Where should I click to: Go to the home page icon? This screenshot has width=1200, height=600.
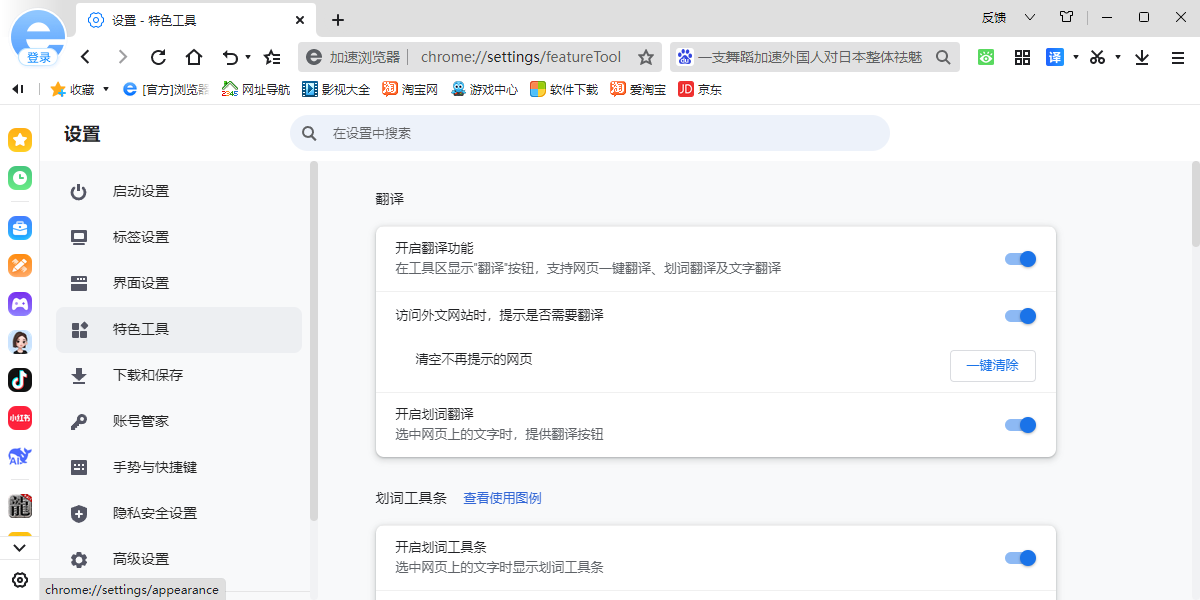pyautogui.click(x=194, y=57)
